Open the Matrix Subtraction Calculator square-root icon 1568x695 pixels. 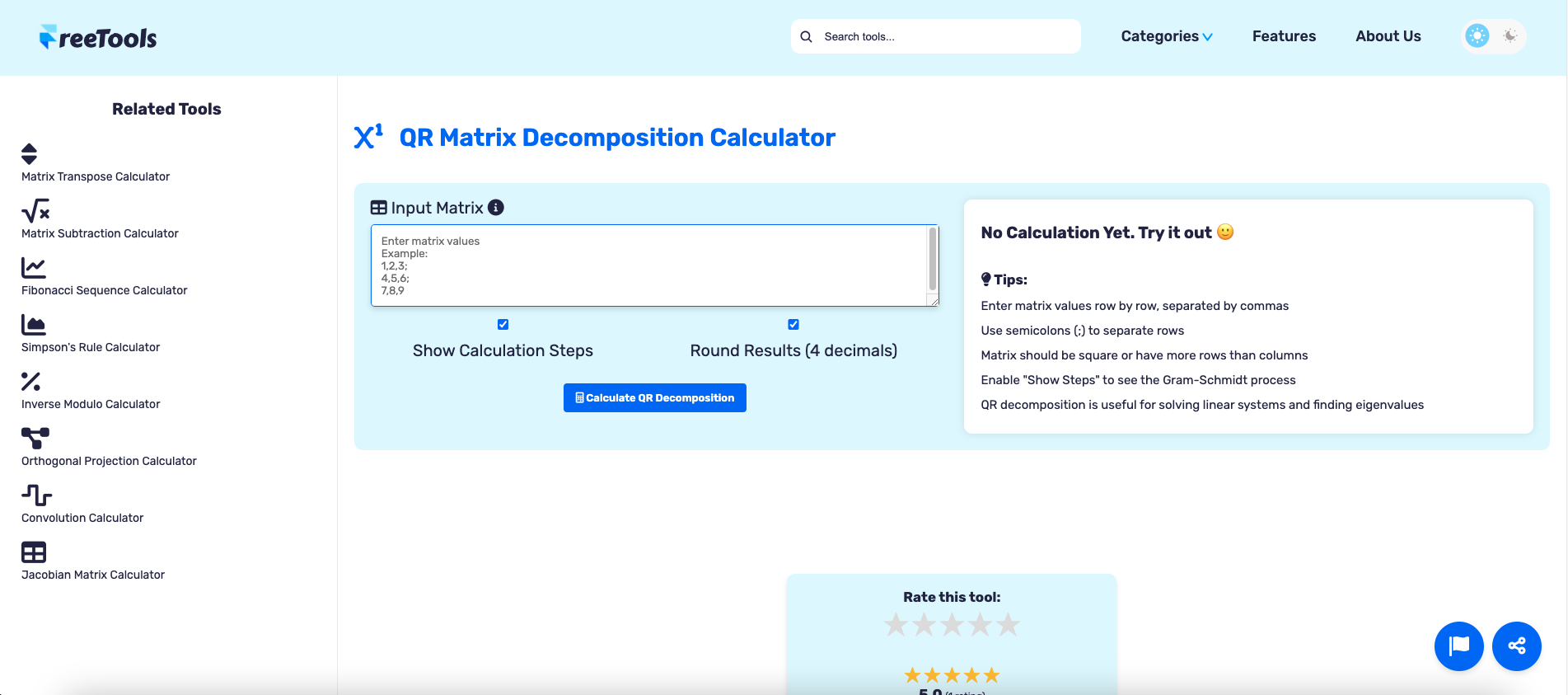pyautogui.click(x=35, y=211)
